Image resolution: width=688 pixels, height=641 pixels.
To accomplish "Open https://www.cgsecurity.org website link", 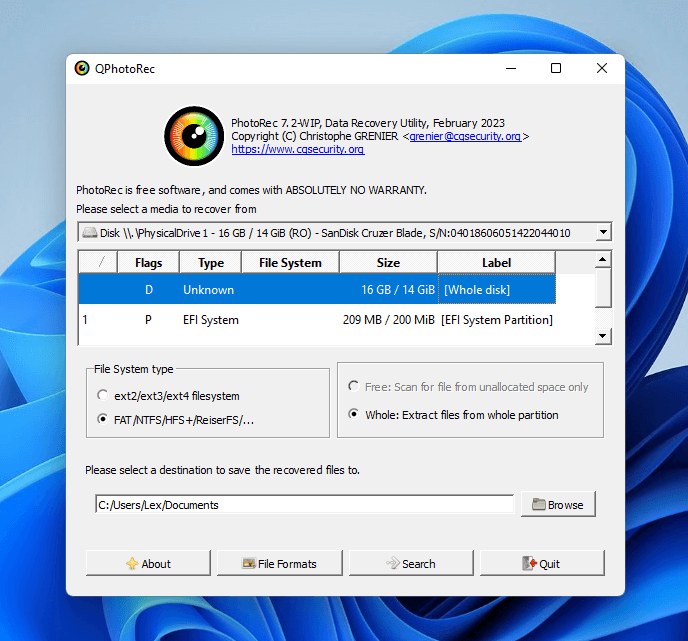I will tap(298, 150).
